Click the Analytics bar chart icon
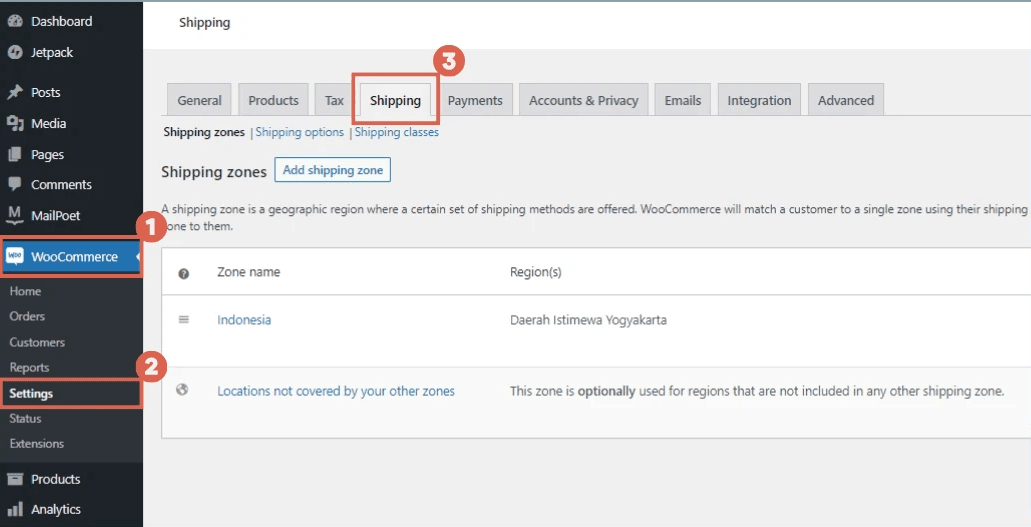Viewport: 1031px width, 527px height. point(15,509)
